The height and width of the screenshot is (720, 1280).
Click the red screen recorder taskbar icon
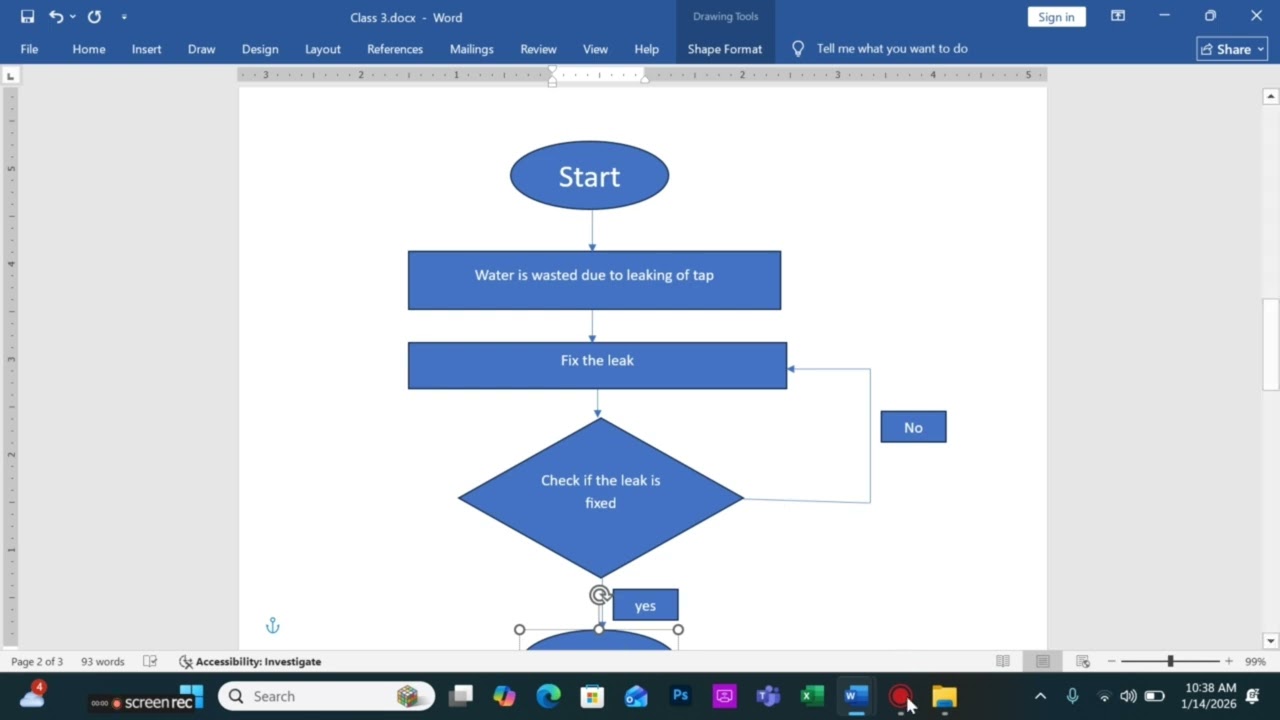(x=900, y=696)
